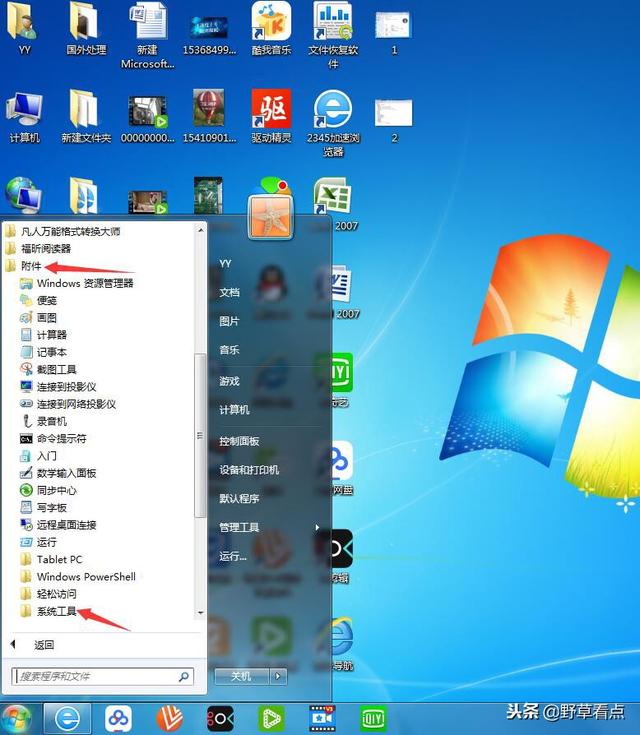Select 设备和打印机 in the Start menu

click(x=249, y=470)
